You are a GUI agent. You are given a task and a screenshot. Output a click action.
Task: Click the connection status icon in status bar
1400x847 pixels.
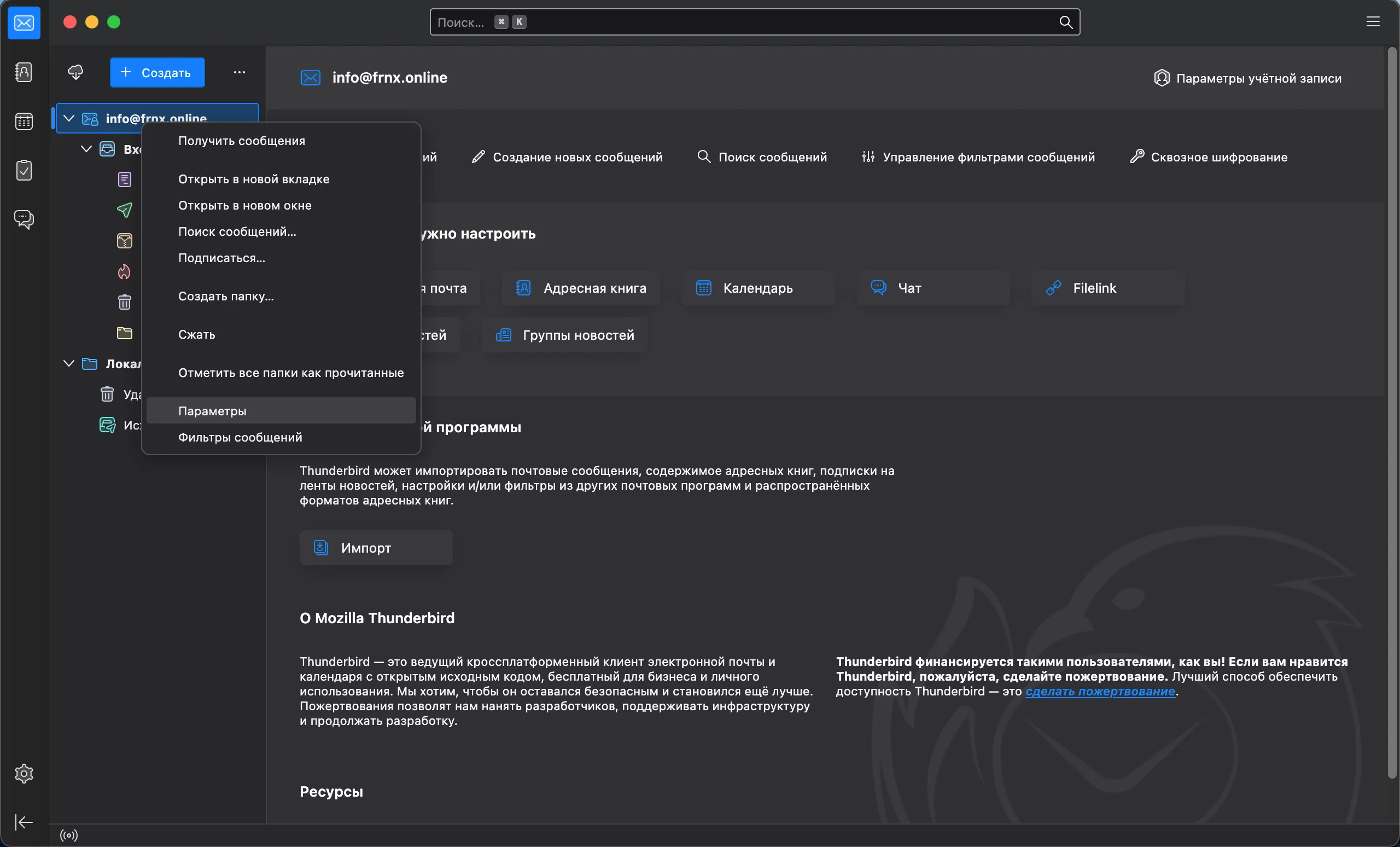coord(69,835)
